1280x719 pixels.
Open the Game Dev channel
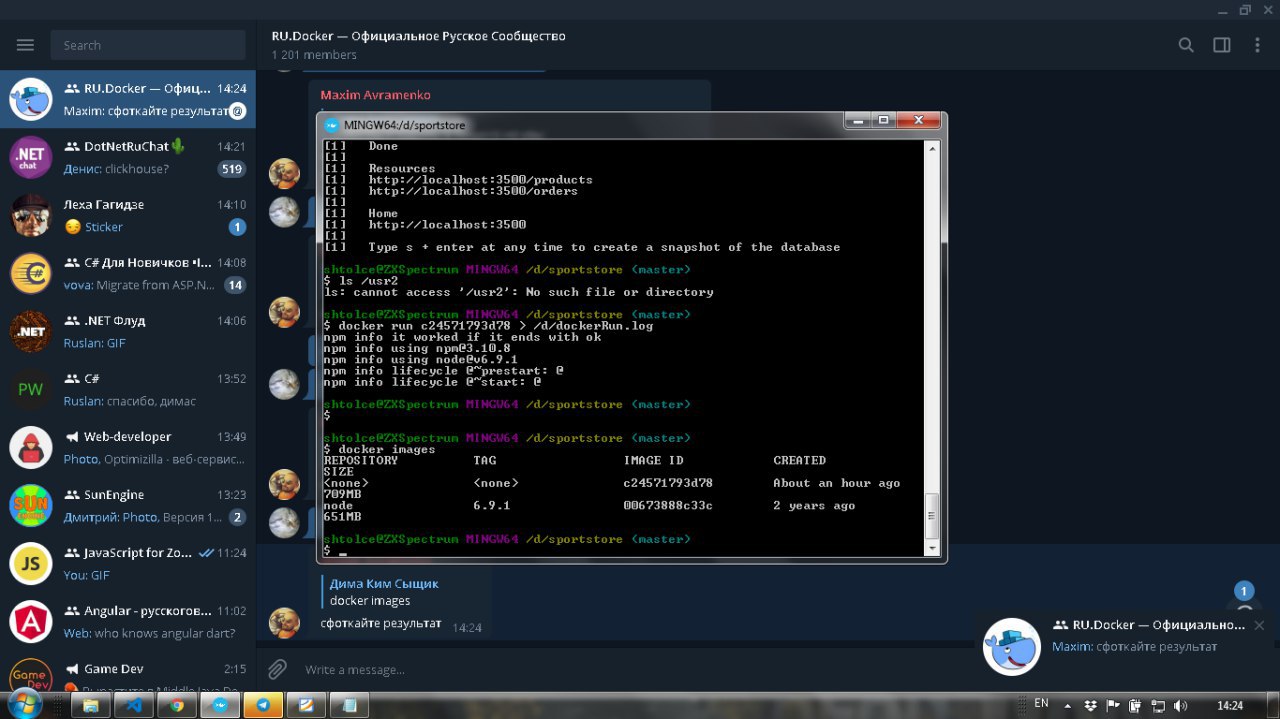coord(128,670)
